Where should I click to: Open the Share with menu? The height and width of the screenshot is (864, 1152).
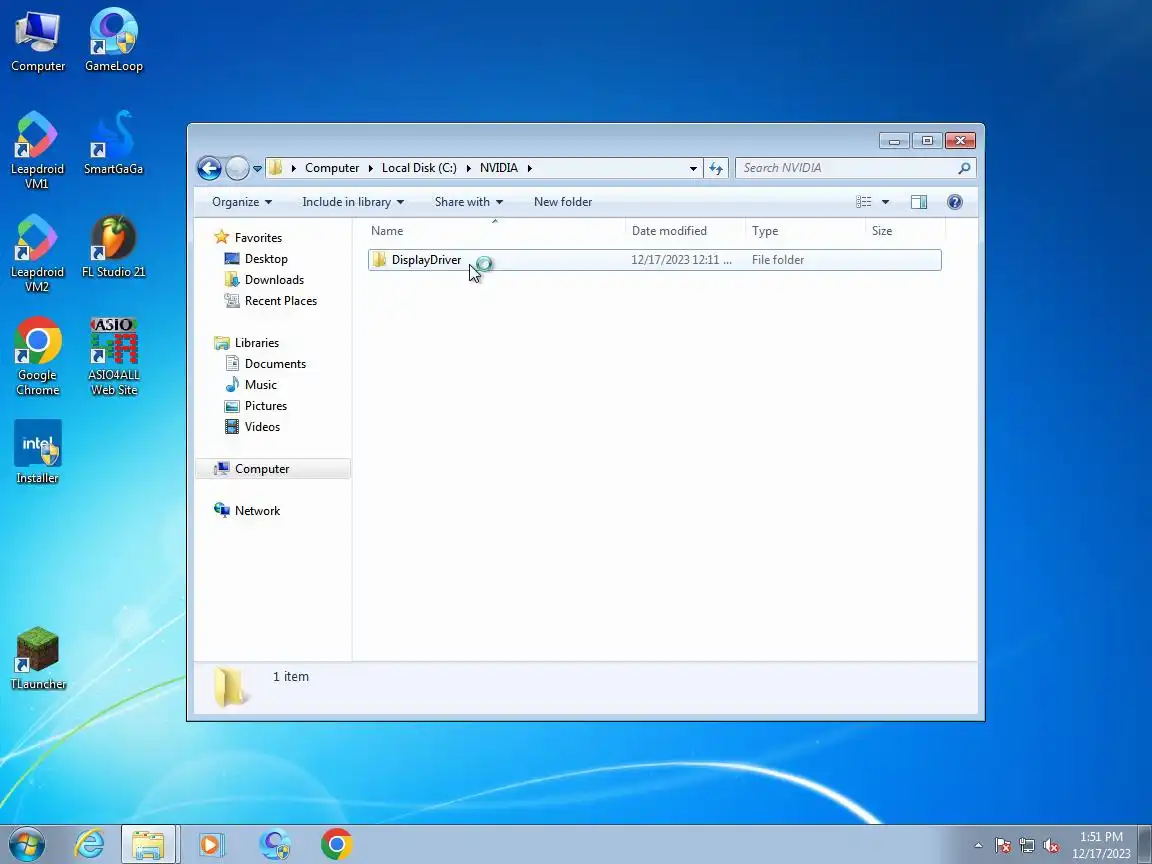469,202
